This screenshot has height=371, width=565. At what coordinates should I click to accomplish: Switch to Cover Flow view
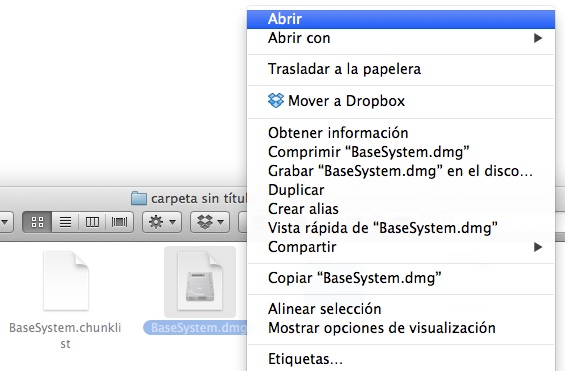119,222
